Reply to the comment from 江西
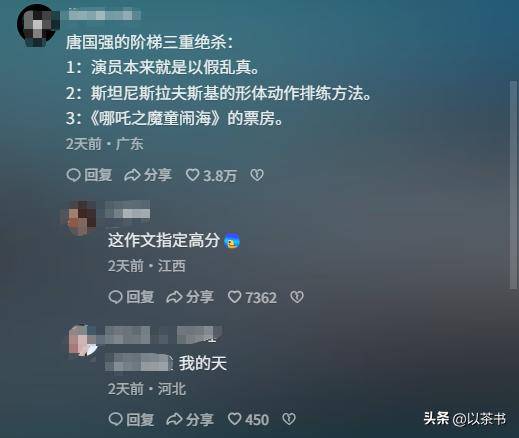This screenshot has height=438, width=519. tap(131, 297)
